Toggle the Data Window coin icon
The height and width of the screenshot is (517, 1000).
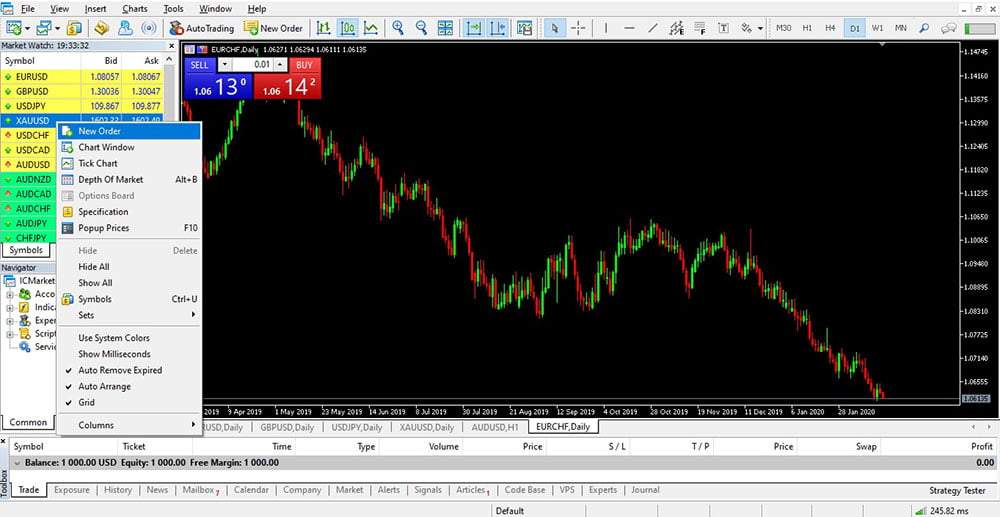101,28
